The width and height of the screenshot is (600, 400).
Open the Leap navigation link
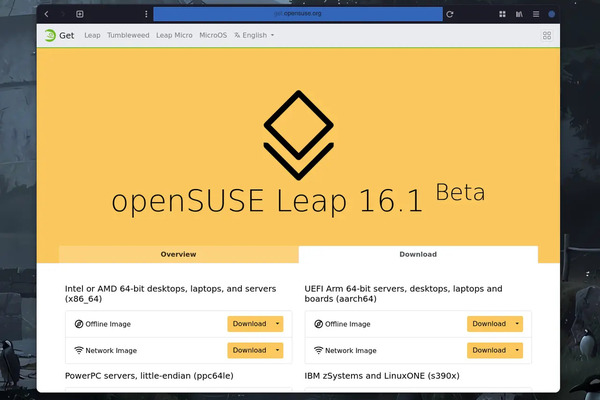click(x=92, y=35)
